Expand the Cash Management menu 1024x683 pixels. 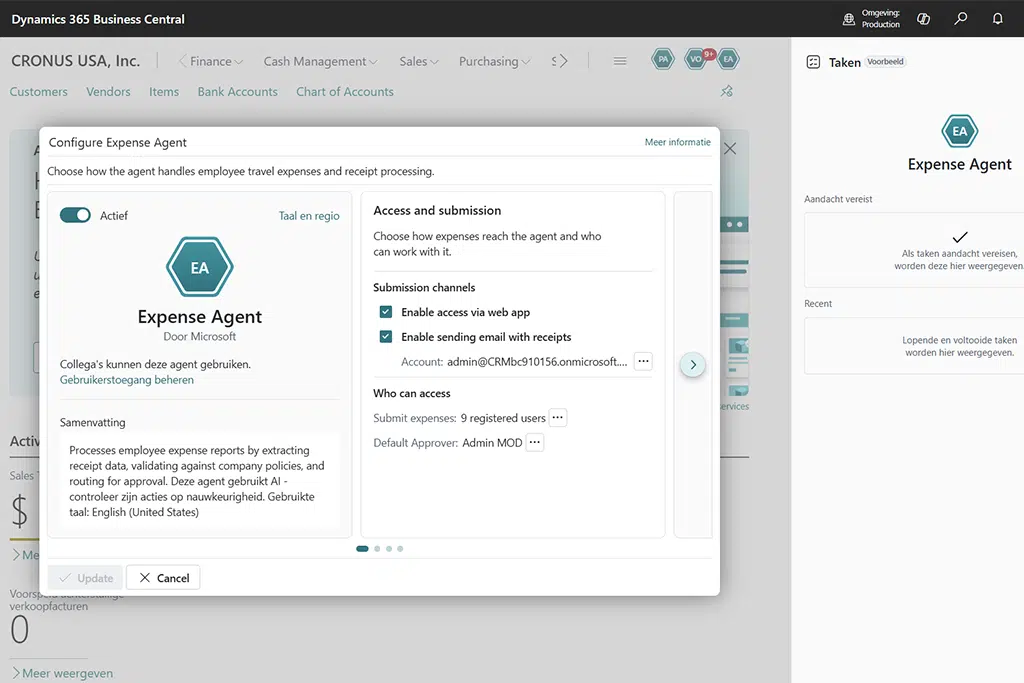click(321, 61)
